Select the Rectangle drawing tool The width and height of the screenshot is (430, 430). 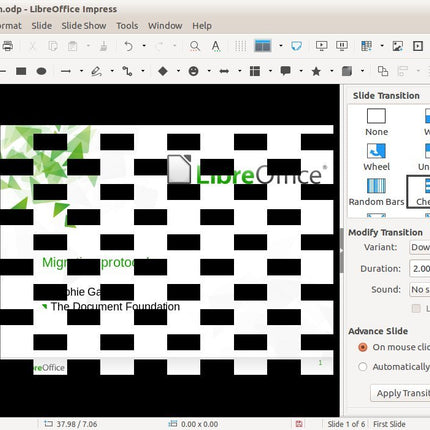[x=21, y=71]
